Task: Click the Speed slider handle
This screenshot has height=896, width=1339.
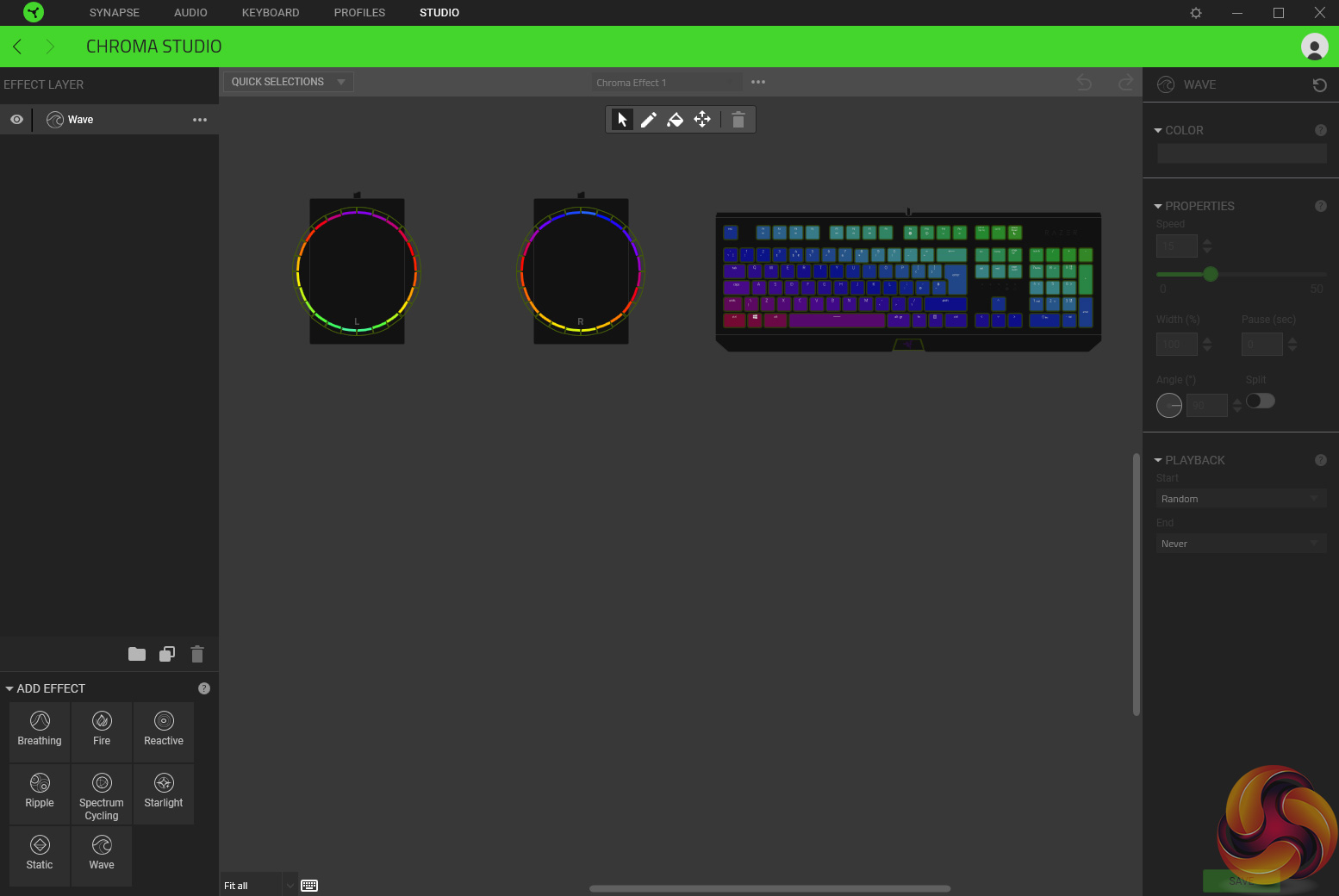Action: point(1211,274)
